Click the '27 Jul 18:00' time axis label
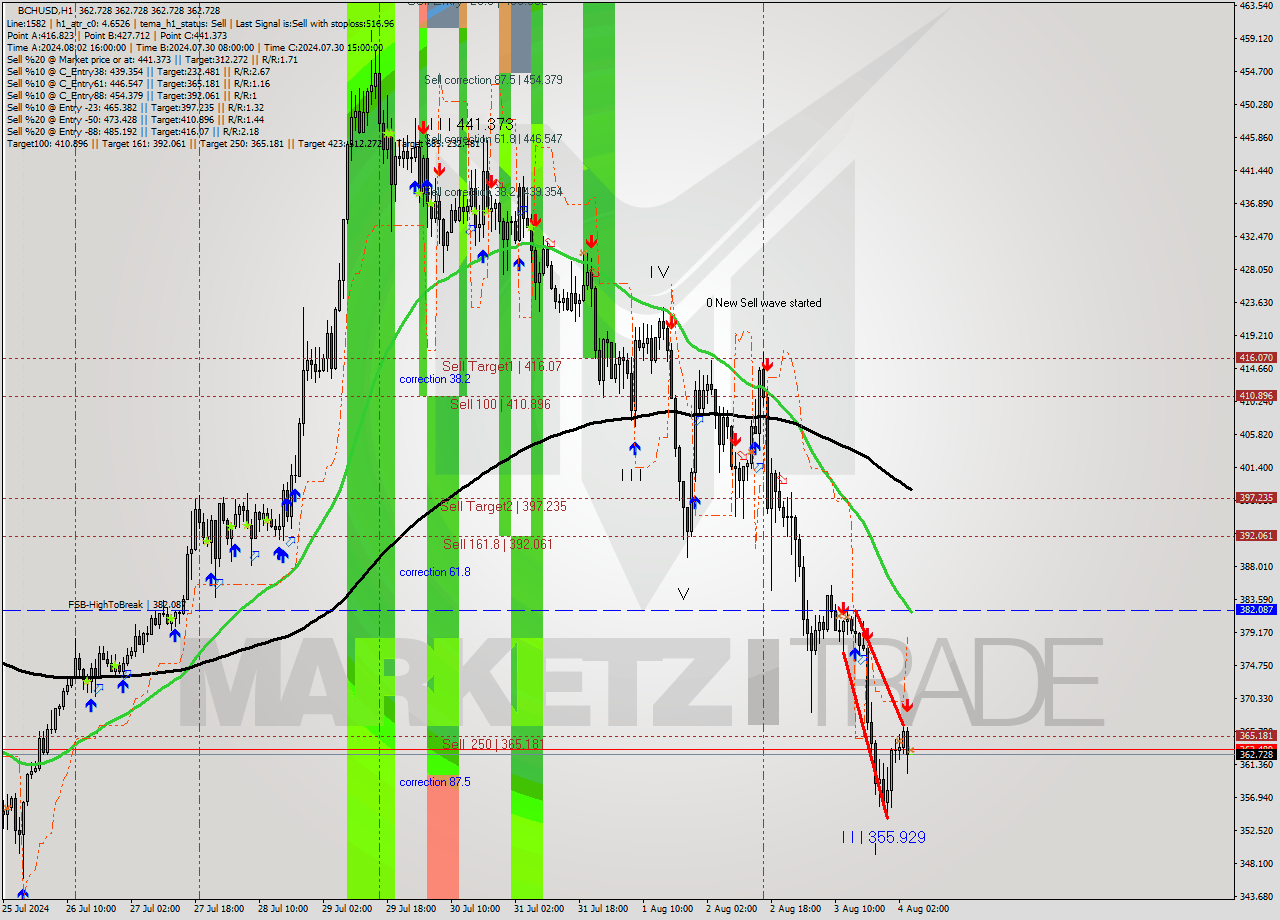1280x920 pixels. click(219, 909)
